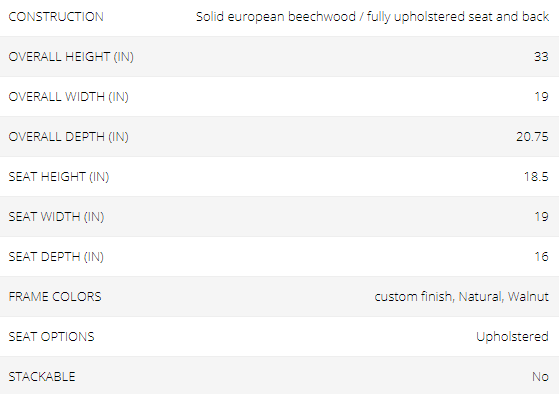
Task: Select the overall depth value 20.75
Action: [532, 137]
